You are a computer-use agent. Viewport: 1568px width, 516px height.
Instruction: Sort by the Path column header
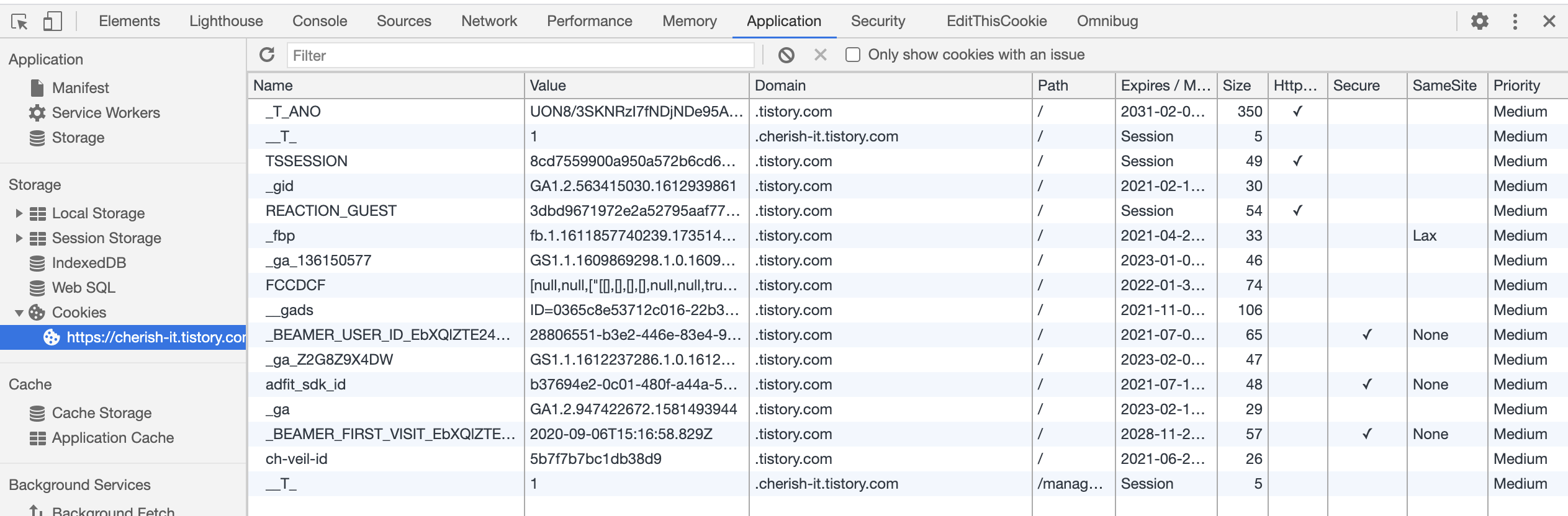pyautogui.click(x=1074, y=86)
